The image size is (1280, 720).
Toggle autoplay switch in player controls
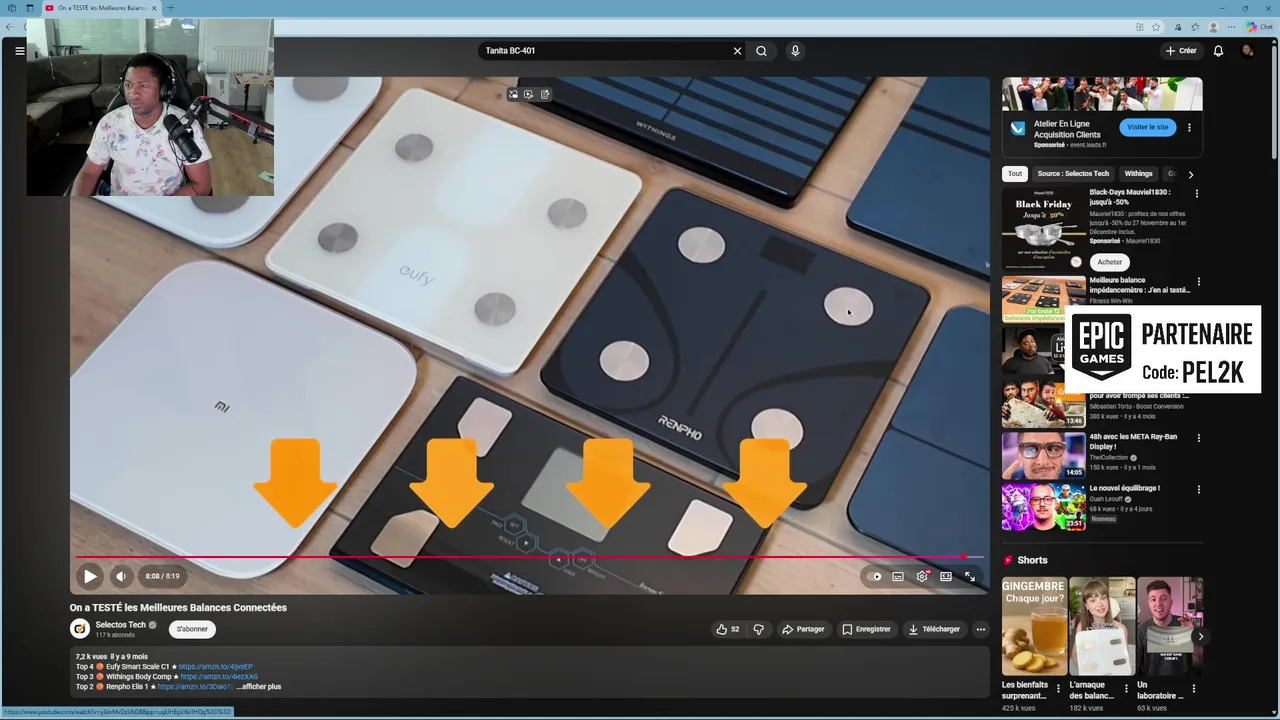click(x=875, y=576)
